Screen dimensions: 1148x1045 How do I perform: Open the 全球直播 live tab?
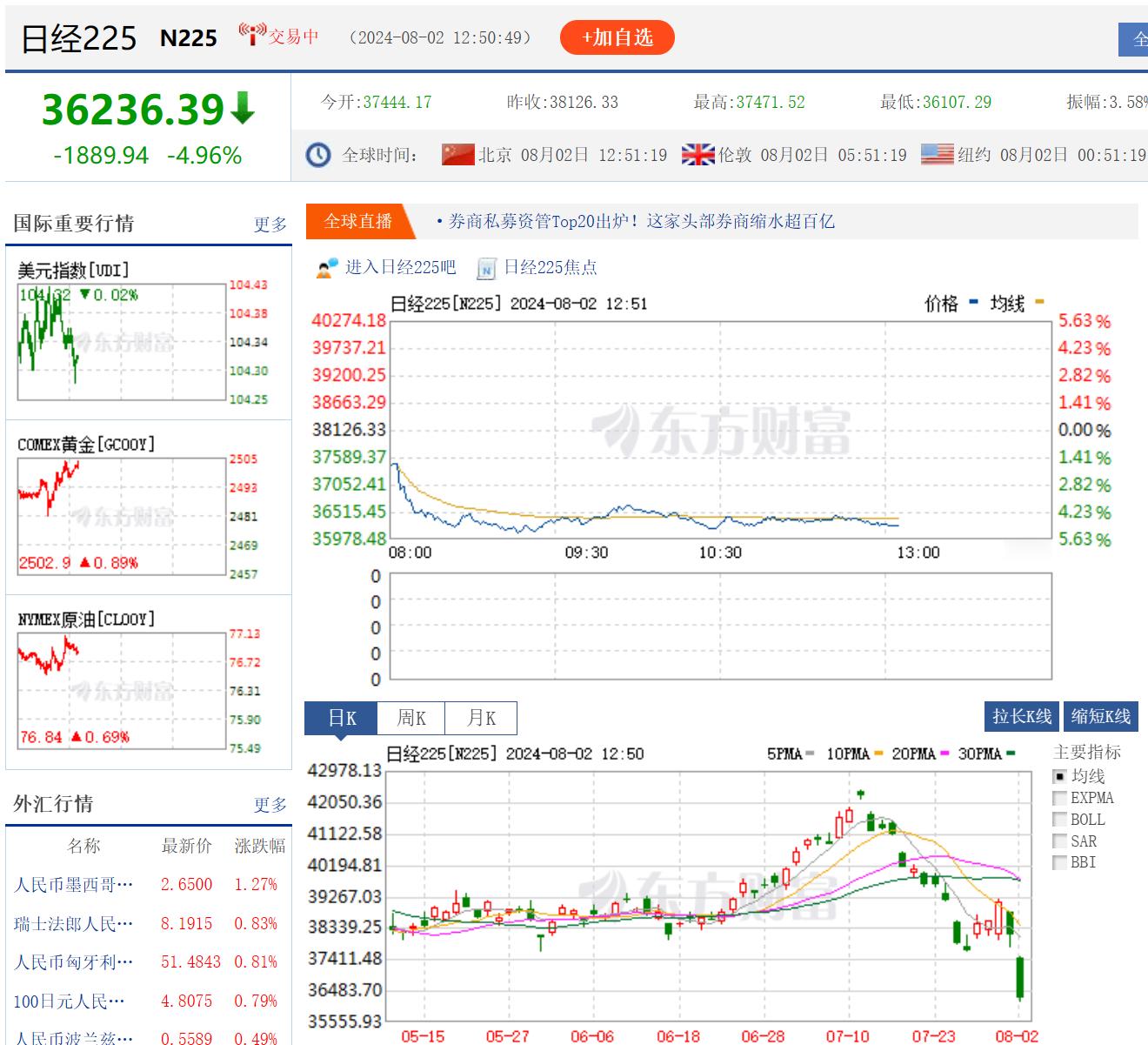(358, 221)
